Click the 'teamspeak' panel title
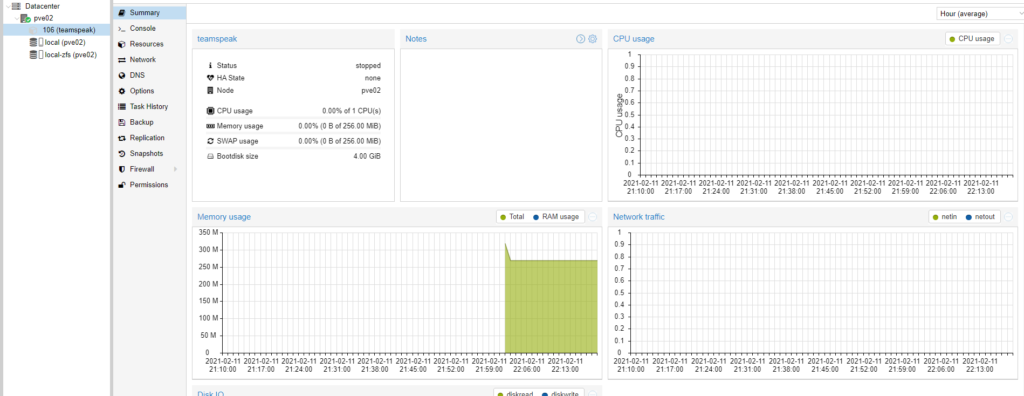The height and width of the screenshot is (396, 1024). point(217,39)
